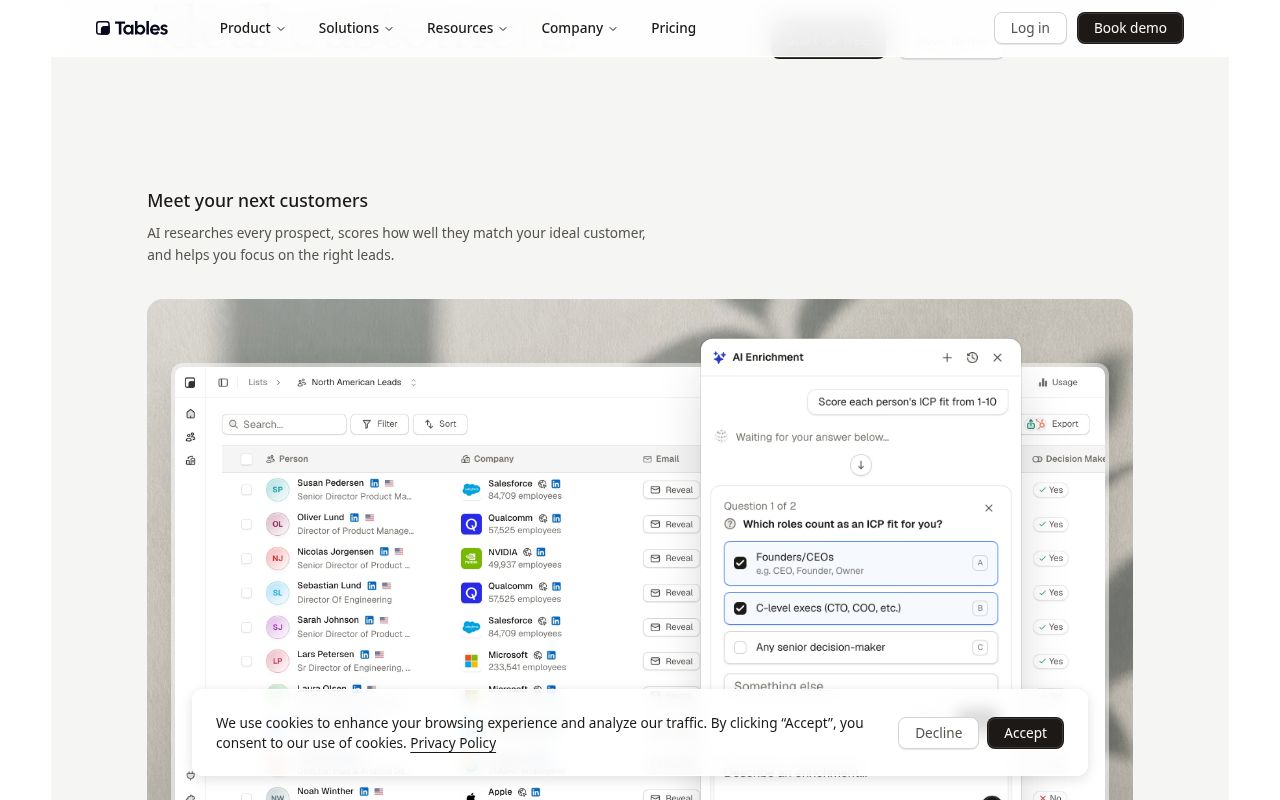Screen dimensions: 1280x800
Task: Reveal Oliver Lund's email
Action: tap(671, 524)
